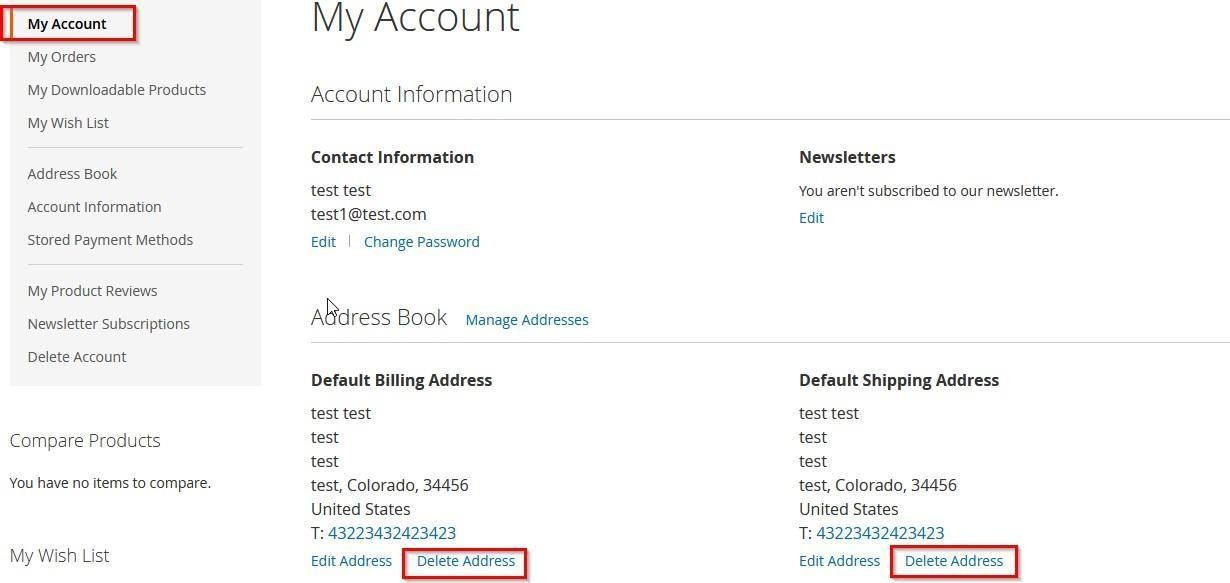Open Account Information sidebar link
The width and height of the screenshot is (1230, 583).
(x=94, y=207)
